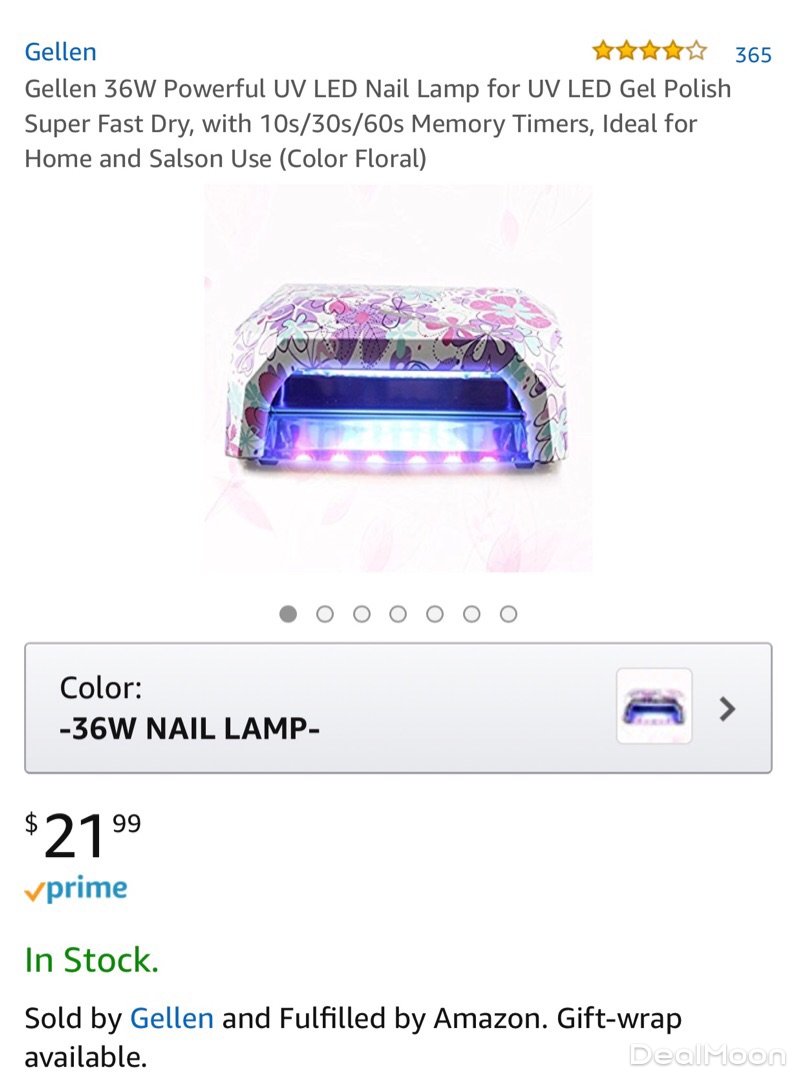Tap the main nail lamp product image
This screenshot has height=1079, width=800.
pyautogui.click(x=398, y=379)
